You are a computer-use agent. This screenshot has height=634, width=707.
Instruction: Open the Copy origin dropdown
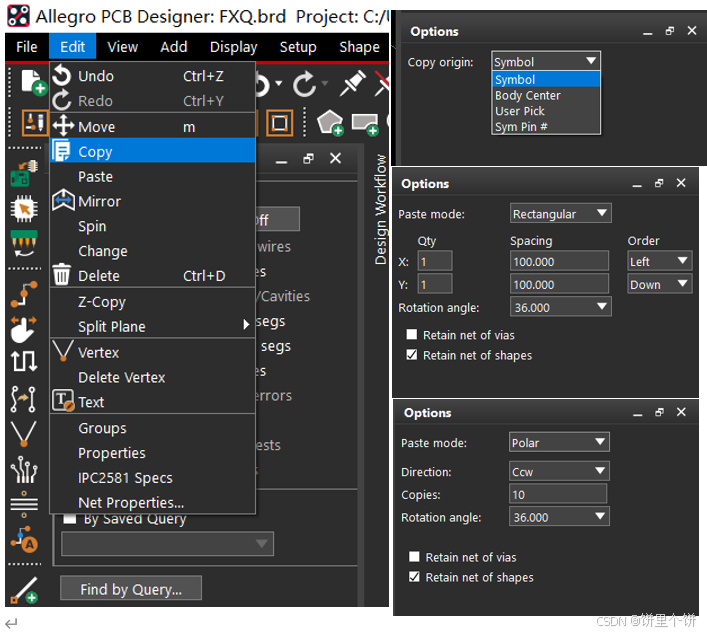click(546, 61)
